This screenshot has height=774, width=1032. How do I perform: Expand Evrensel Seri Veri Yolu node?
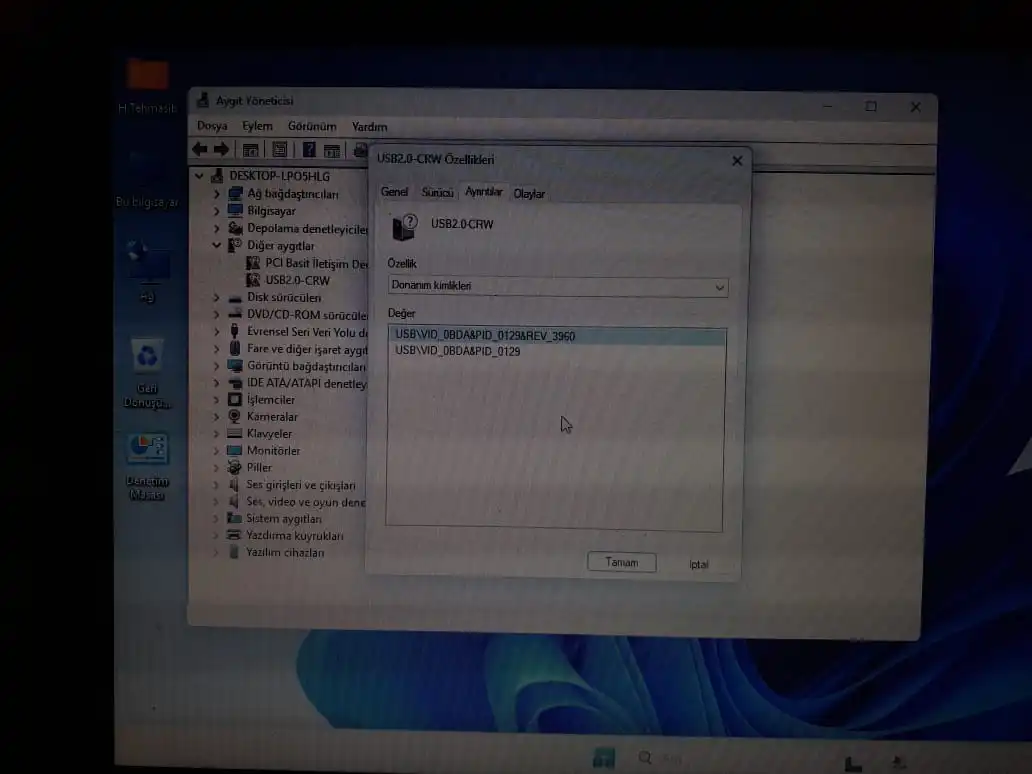(217, 332)
